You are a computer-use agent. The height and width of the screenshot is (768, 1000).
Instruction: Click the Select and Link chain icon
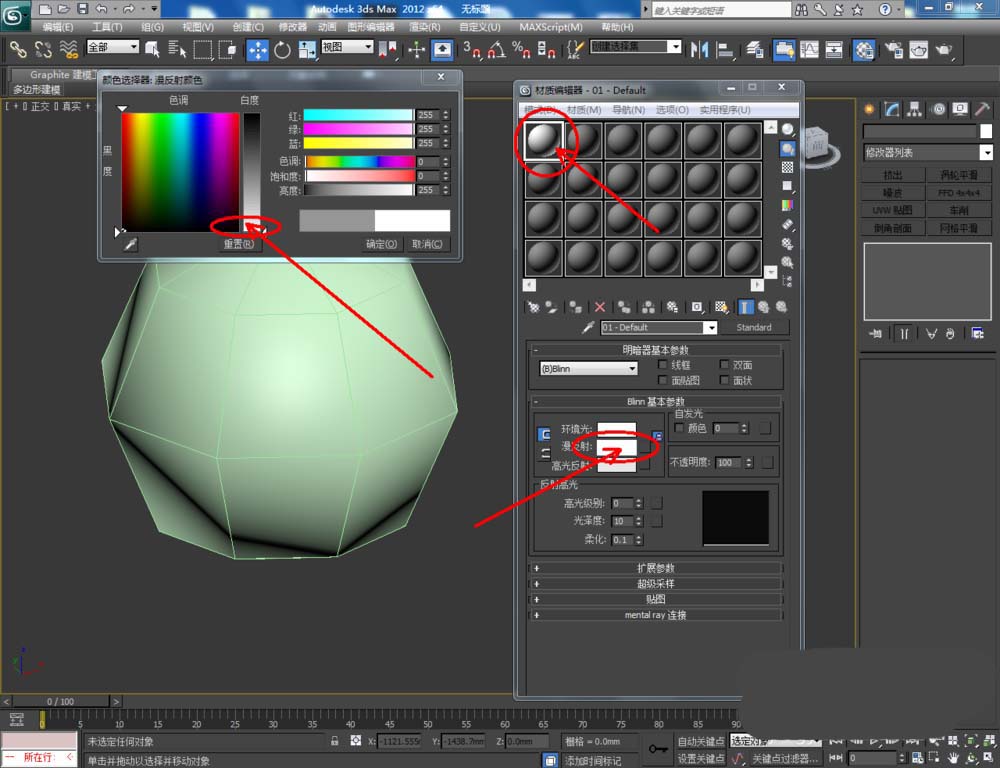(x=17, y=49)
